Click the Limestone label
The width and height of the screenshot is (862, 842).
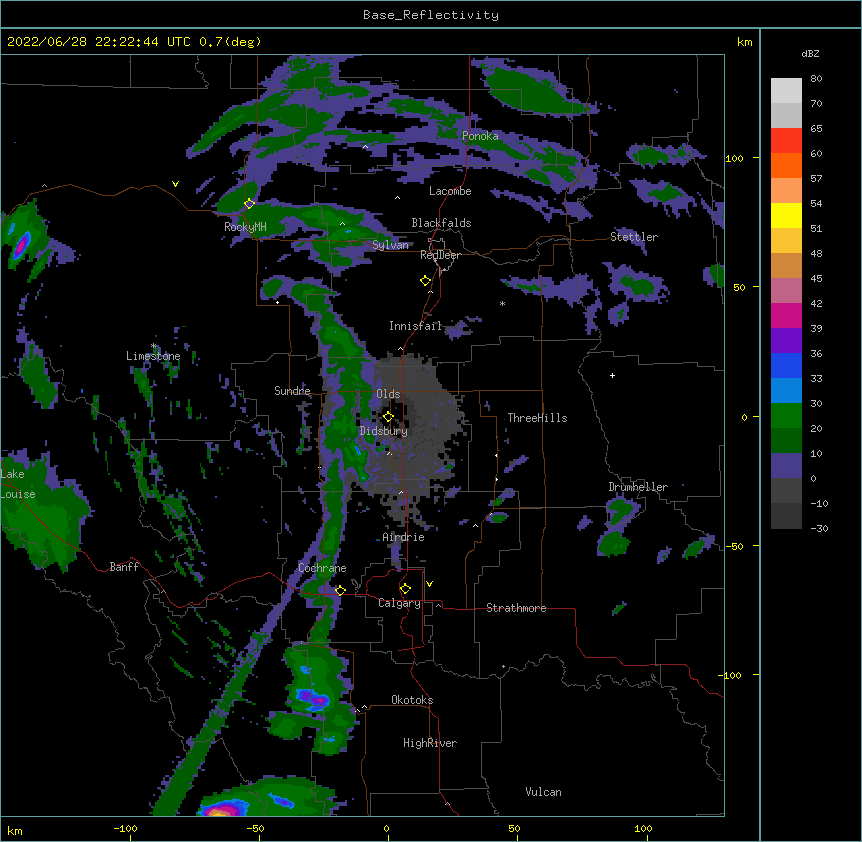[x=153, y=356]
